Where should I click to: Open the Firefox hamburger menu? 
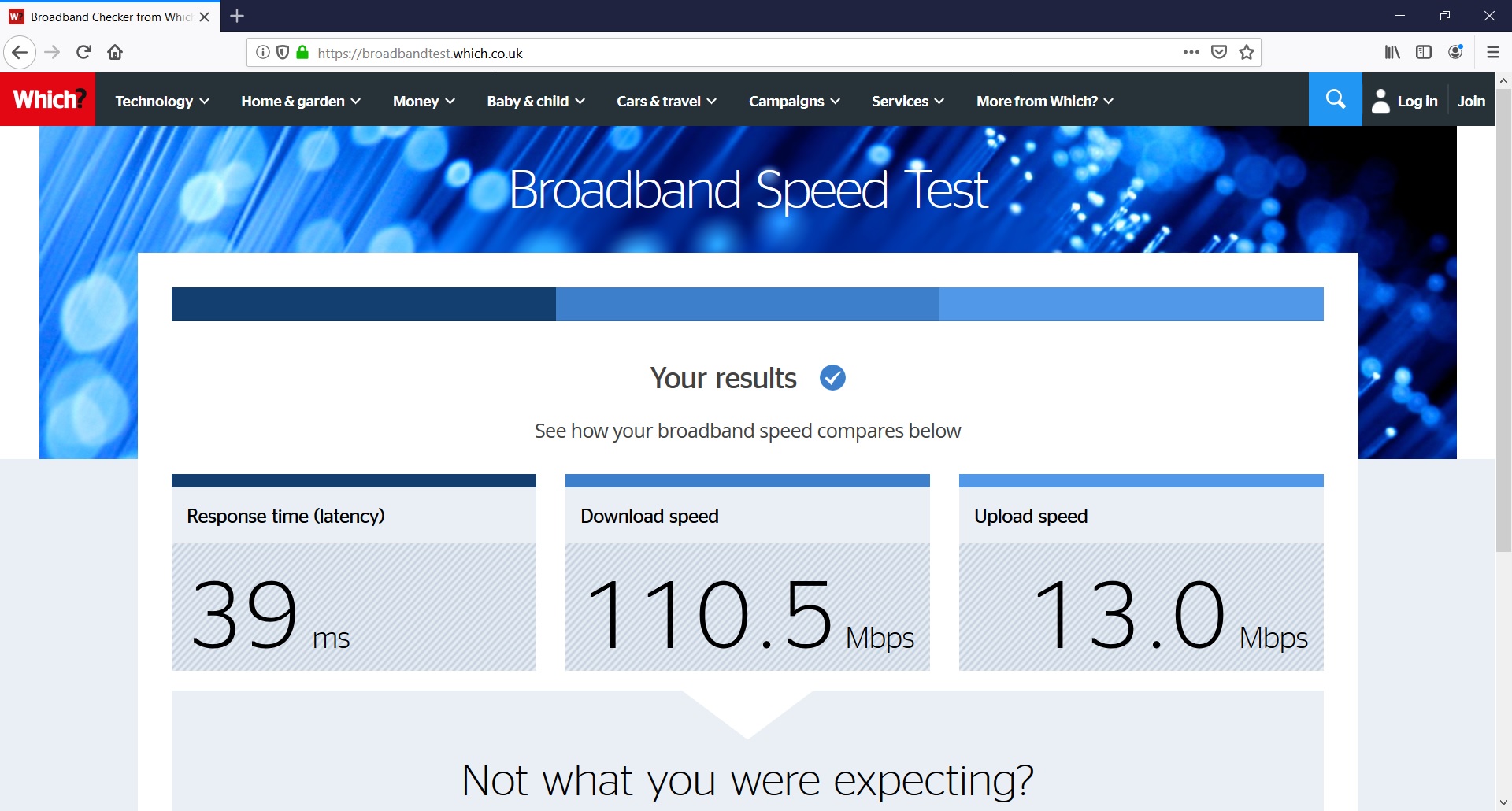tap(1492, 53)
